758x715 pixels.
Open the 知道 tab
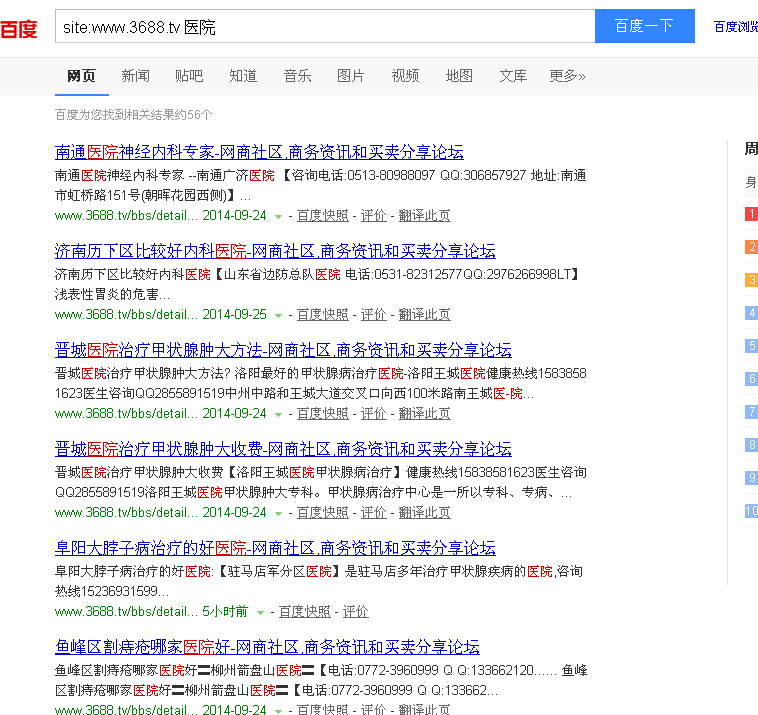243,76
